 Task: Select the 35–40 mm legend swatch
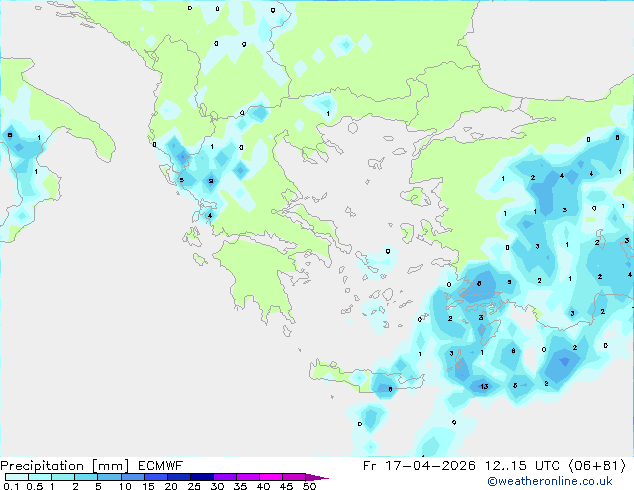tap(248, 477)
